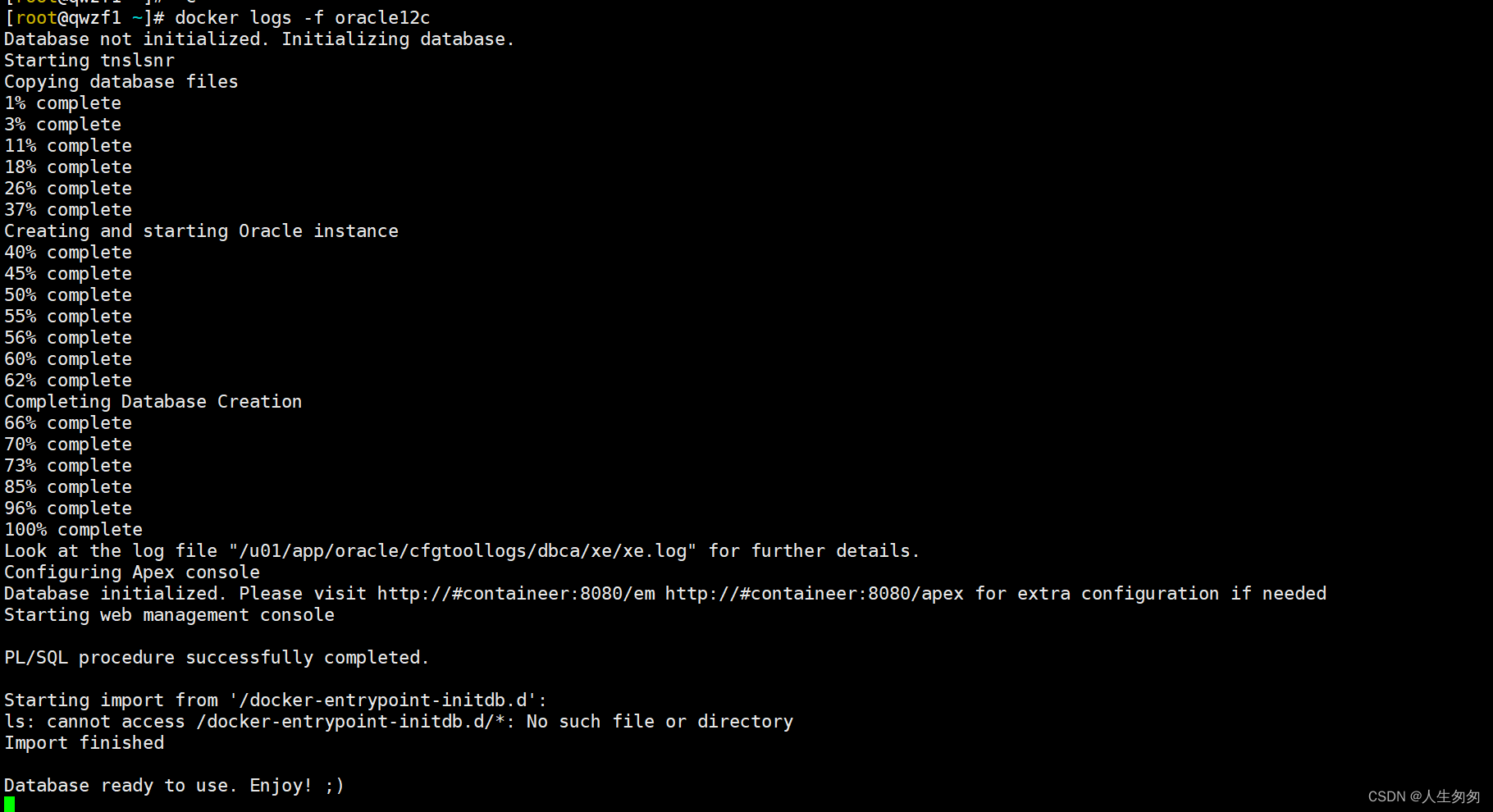
Task: Click the 'Completing Database Creation' line
Action: 153,402
